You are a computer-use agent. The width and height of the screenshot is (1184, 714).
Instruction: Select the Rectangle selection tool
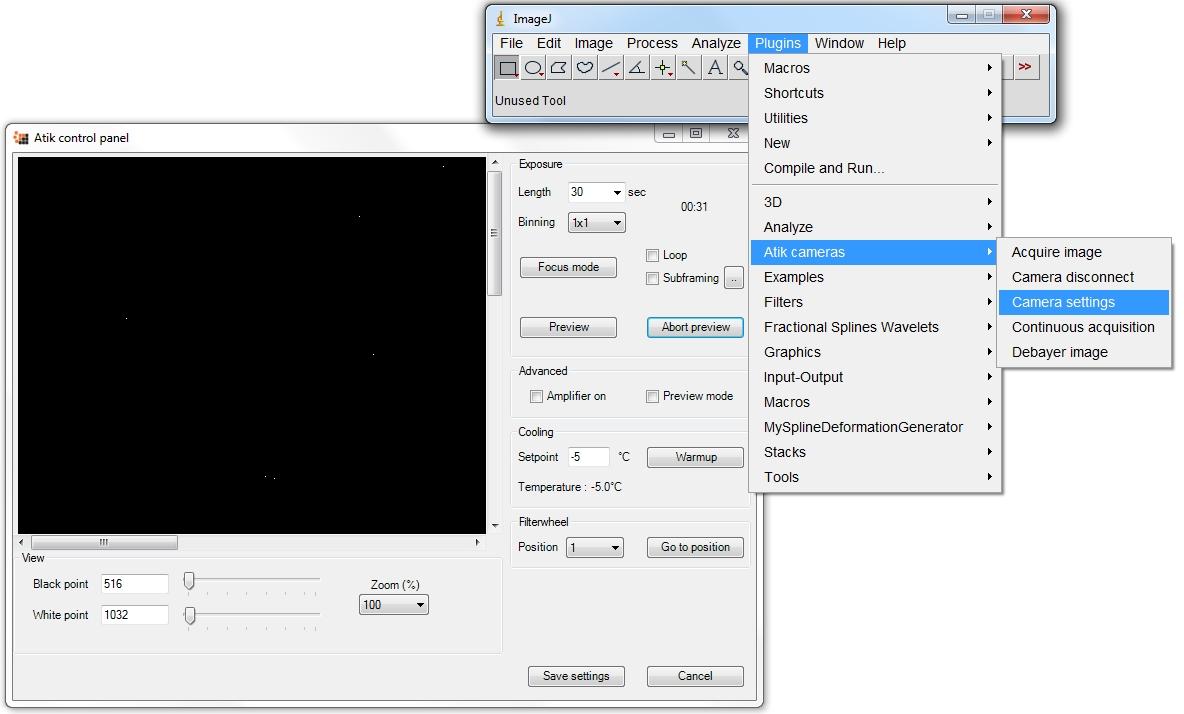[x=507, y=67]
